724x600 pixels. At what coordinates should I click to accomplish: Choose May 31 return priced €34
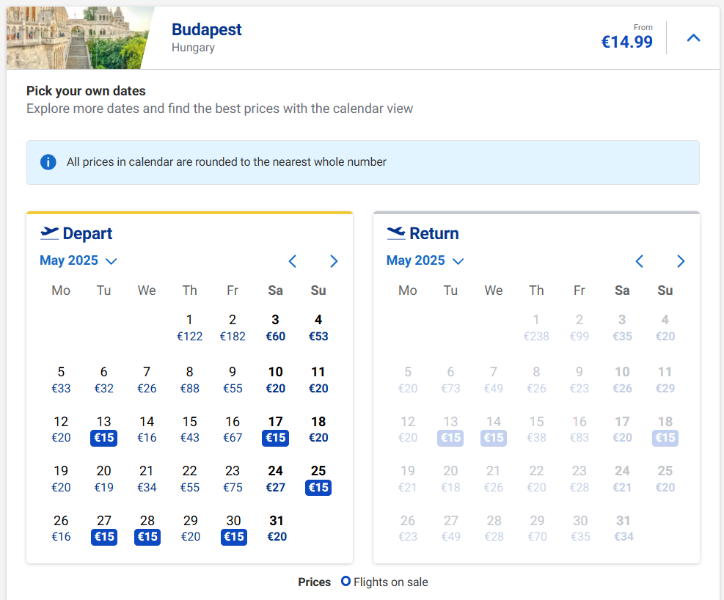622,528
